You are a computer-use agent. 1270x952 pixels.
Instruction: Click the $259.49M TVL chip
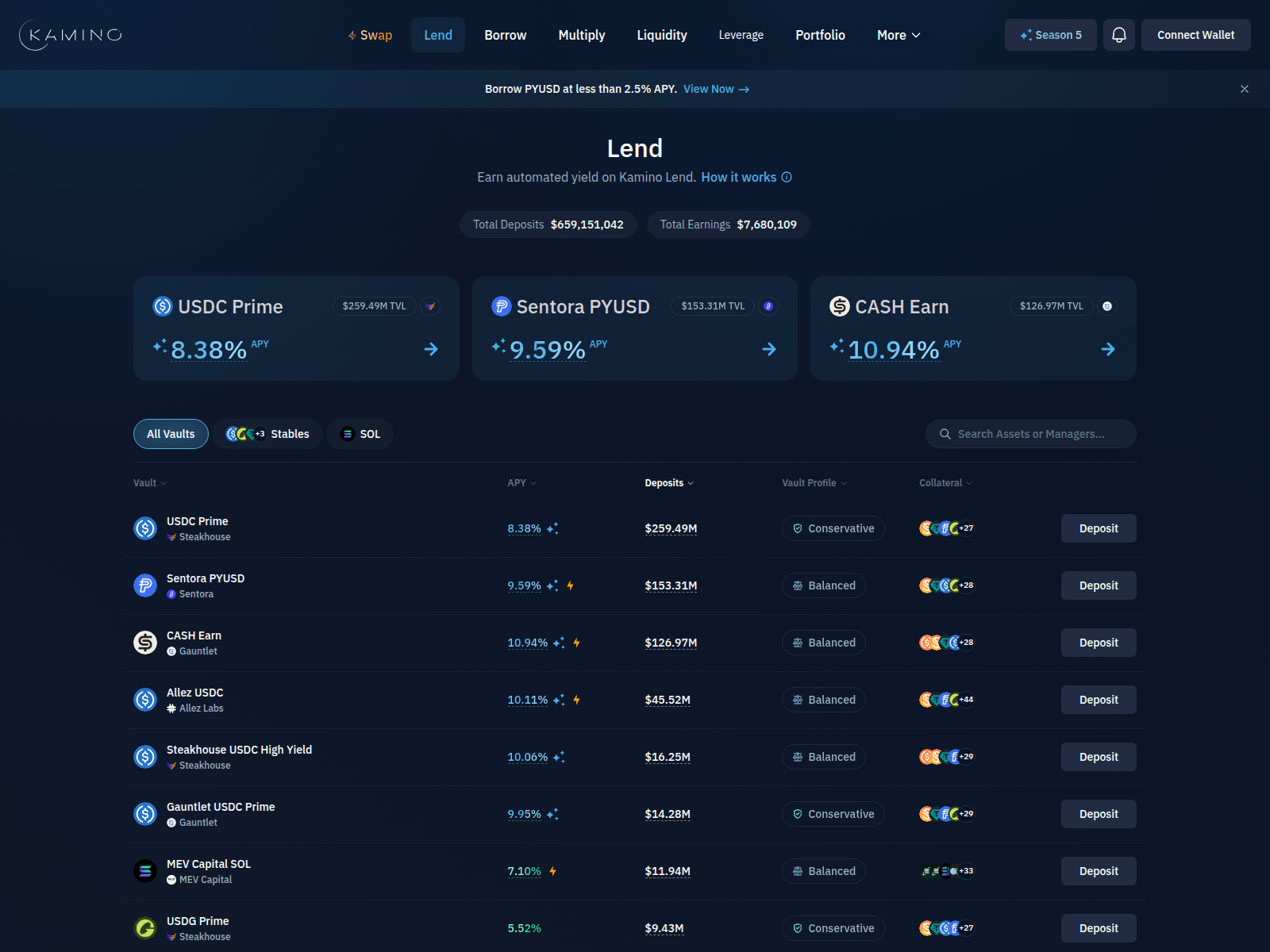click(x=375, y=306)
